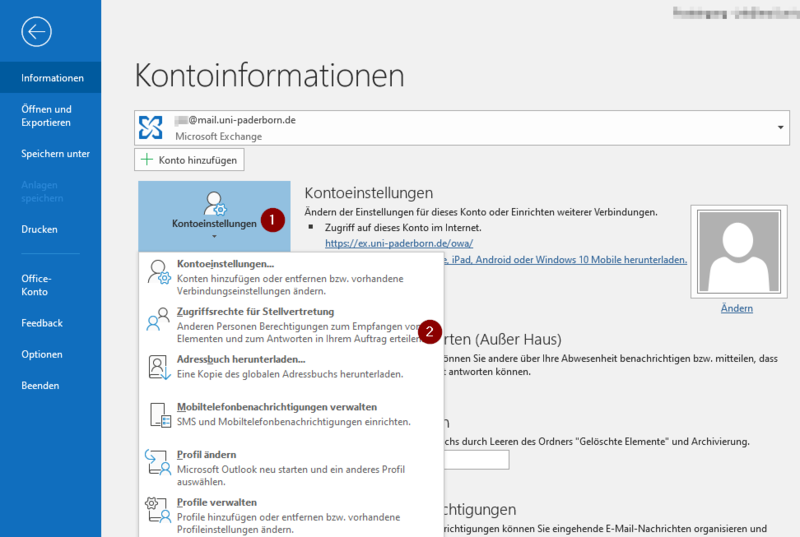Choose Kontoeinstellungen... menu entry title
Screen dimensions: 800x537
pyautogui.click(x=226, y=264)
